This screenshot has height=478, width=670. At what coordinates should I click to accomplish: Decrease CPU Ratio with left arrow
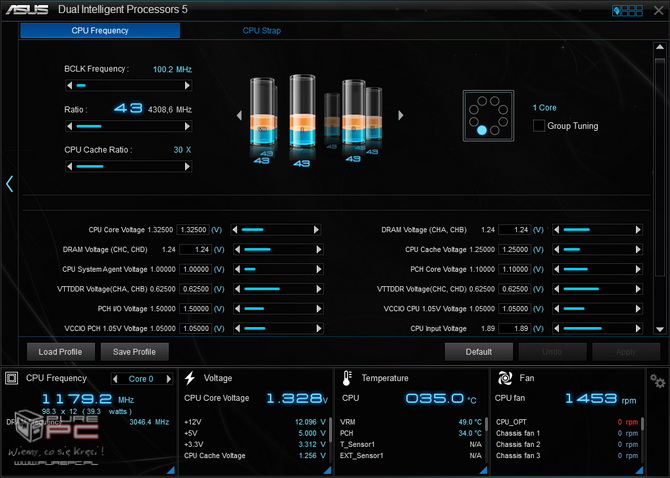click(70, 126)
